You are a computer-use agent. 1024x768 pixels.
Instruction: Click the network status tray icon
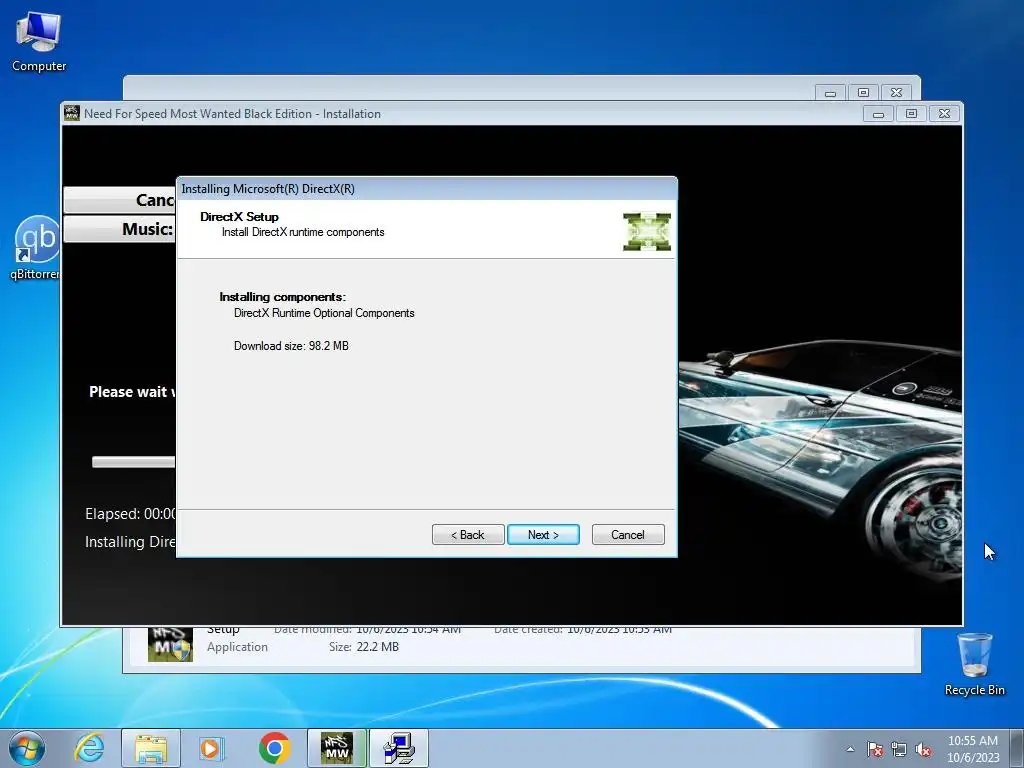coord(899,750)
